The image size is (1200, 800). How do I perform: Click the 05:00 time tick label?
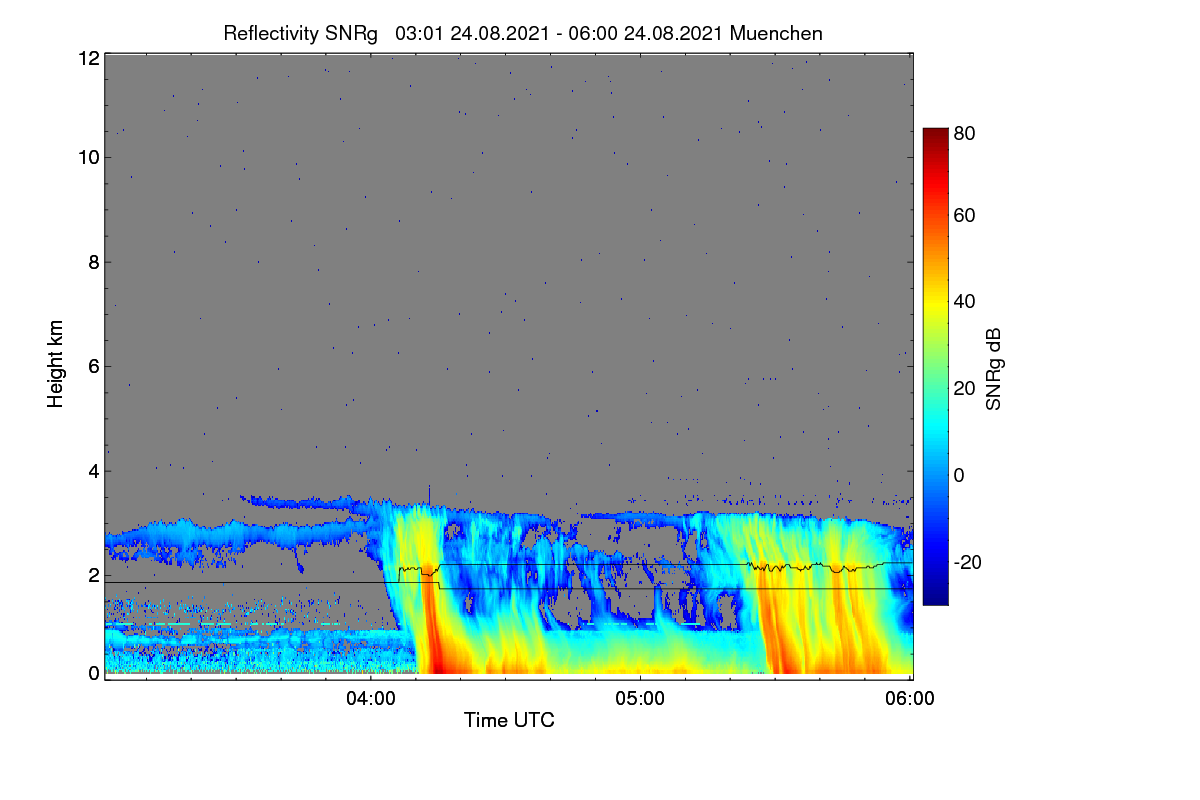point(640,699)
